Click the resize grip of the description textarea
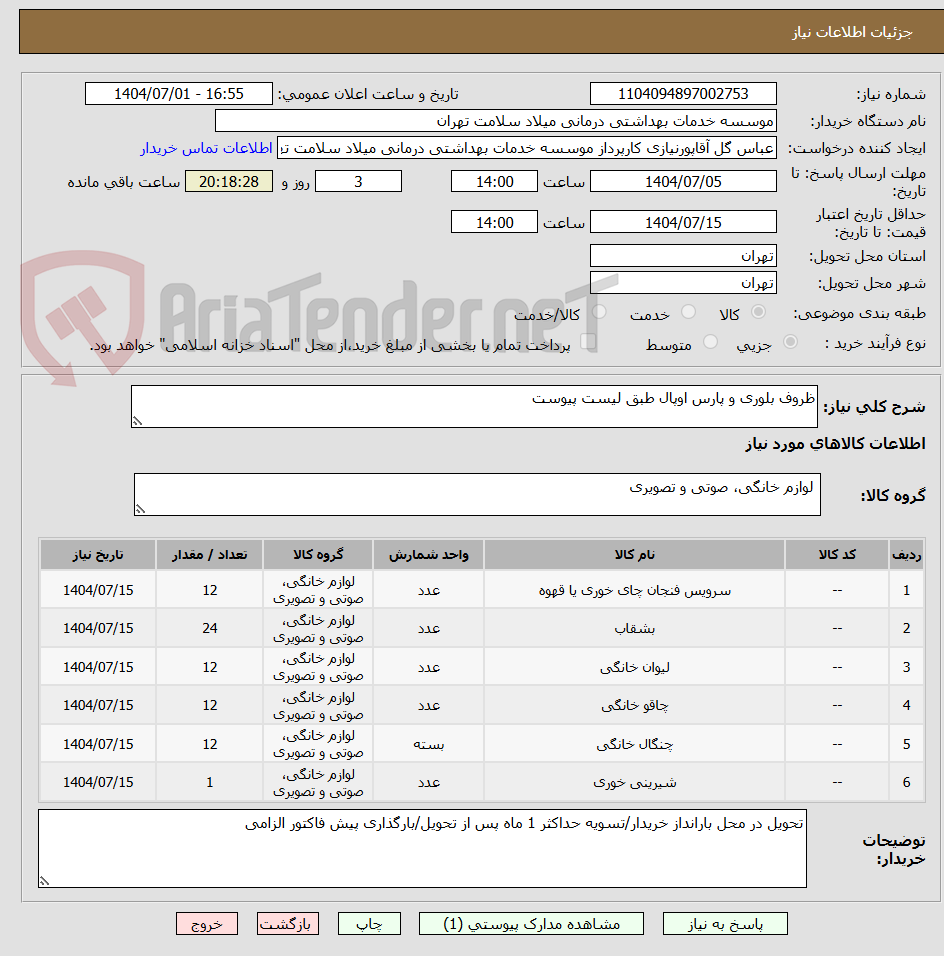Image resolution: width=944 pixels, height=956 pixels. click(x=138, y=421)
